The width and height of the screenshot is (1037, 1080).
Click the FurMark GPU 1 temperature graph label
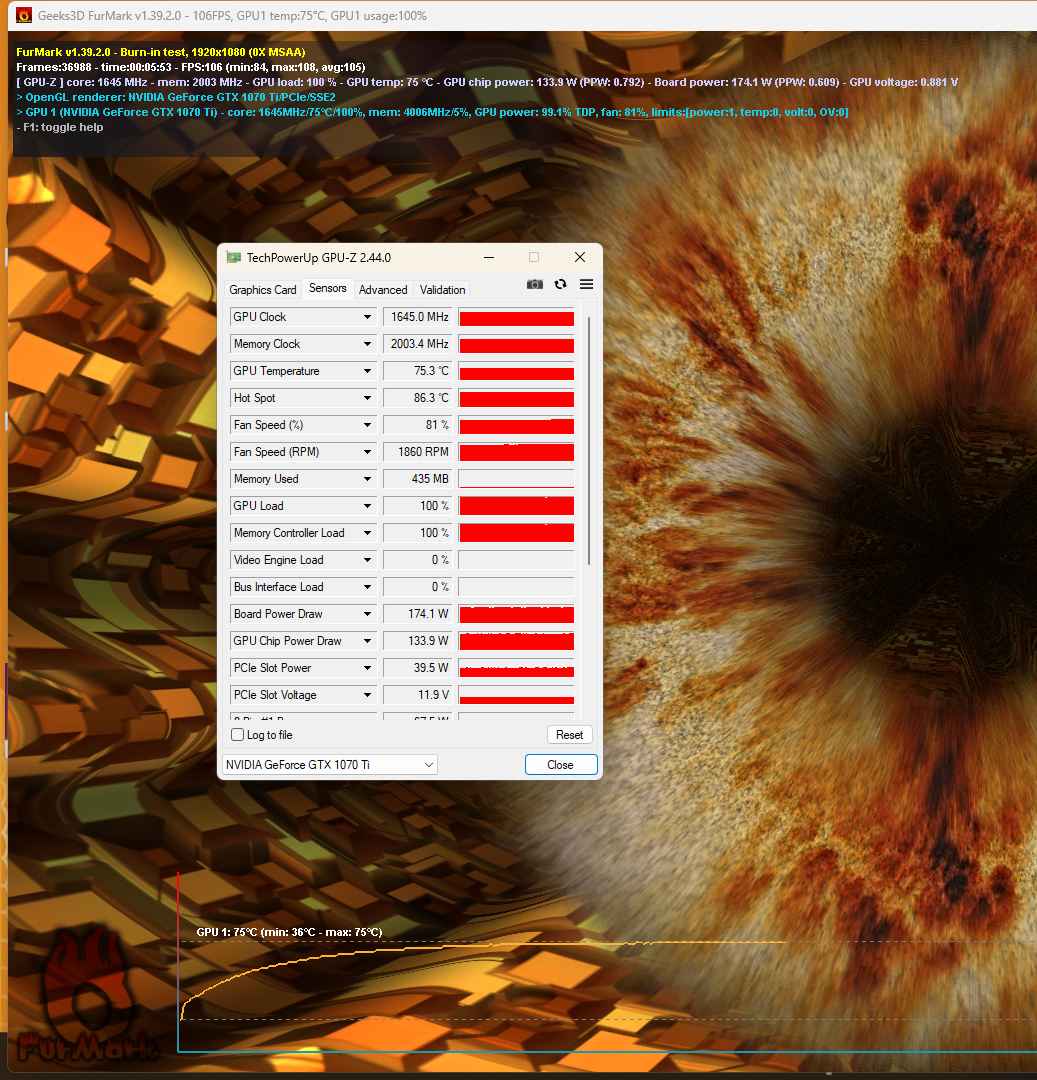pyautogui.click(x=289, y=932)
